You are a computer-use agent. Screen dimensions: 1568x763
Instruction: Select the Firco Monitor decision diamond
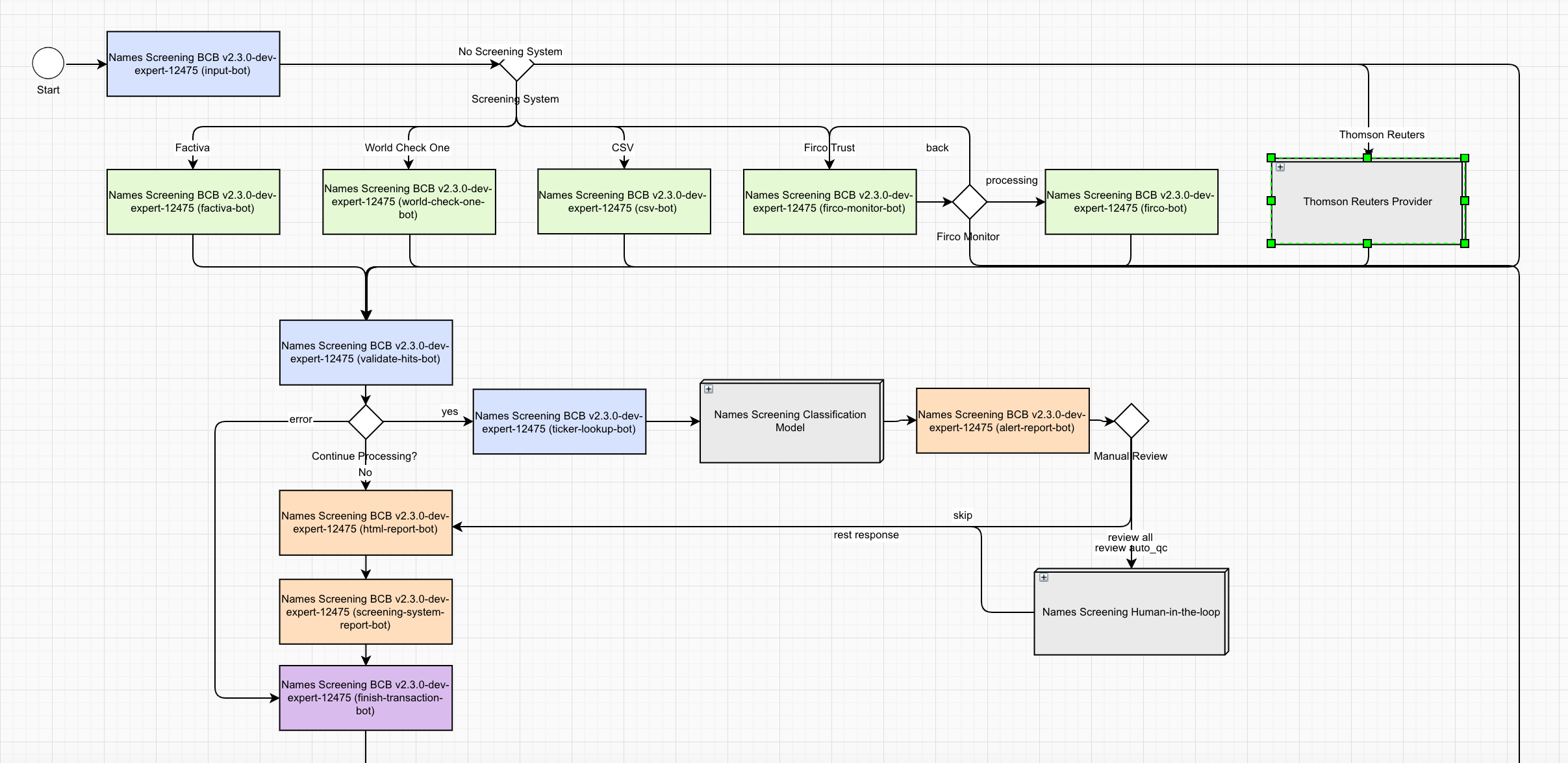(x=970, y=202)
